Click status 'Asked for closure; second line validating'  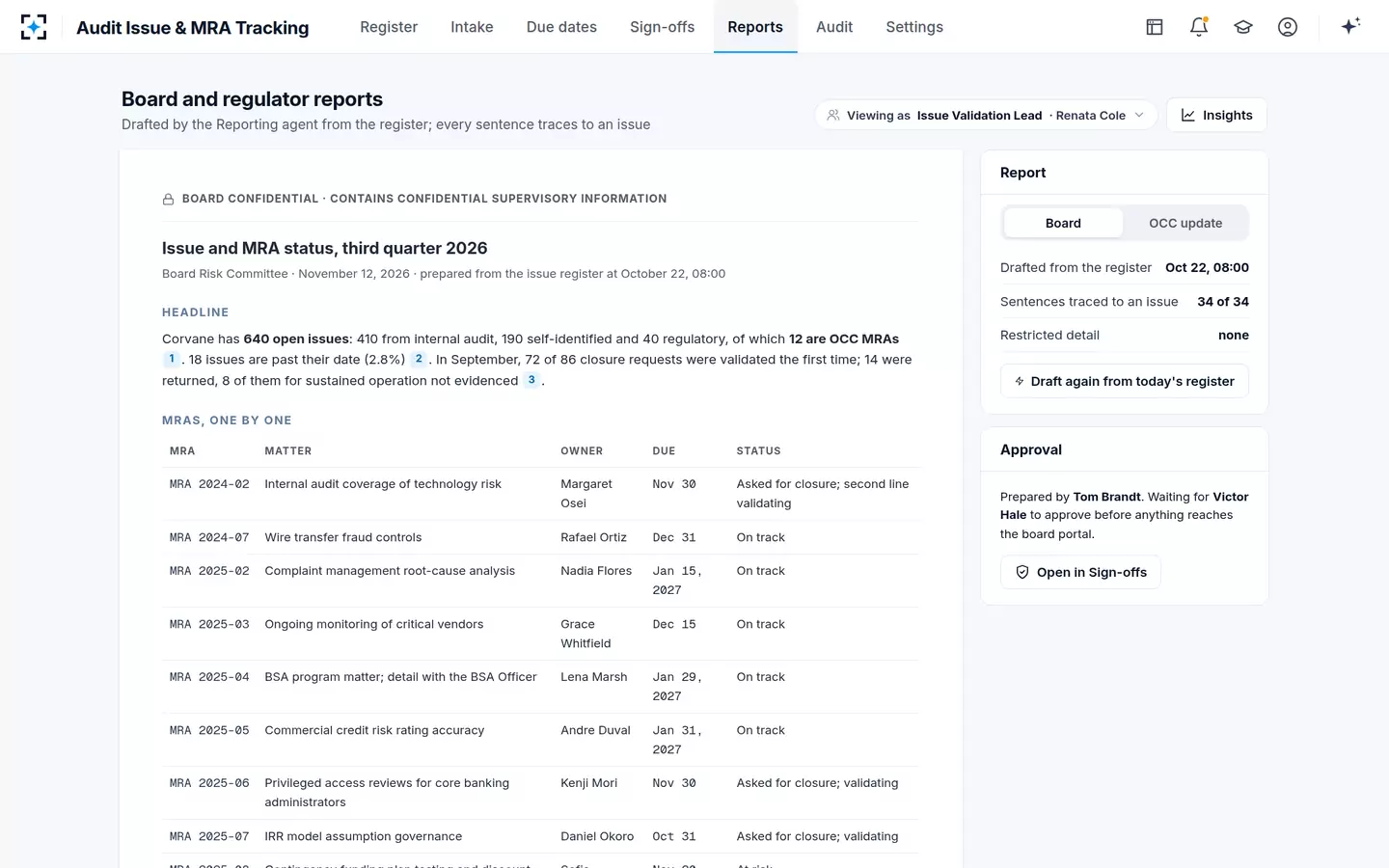(823, 494)
